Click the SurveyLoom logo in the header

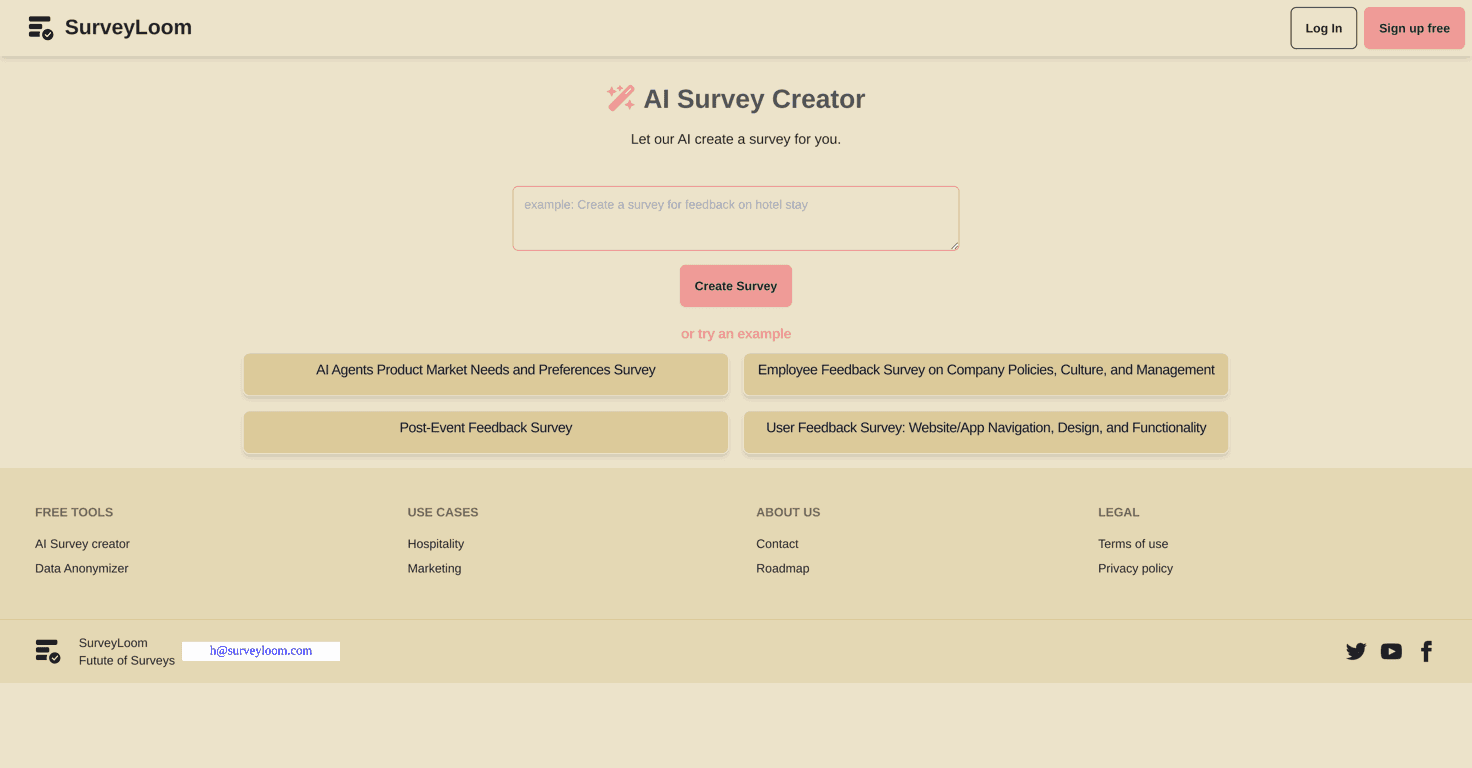click(x=109, y=27)
